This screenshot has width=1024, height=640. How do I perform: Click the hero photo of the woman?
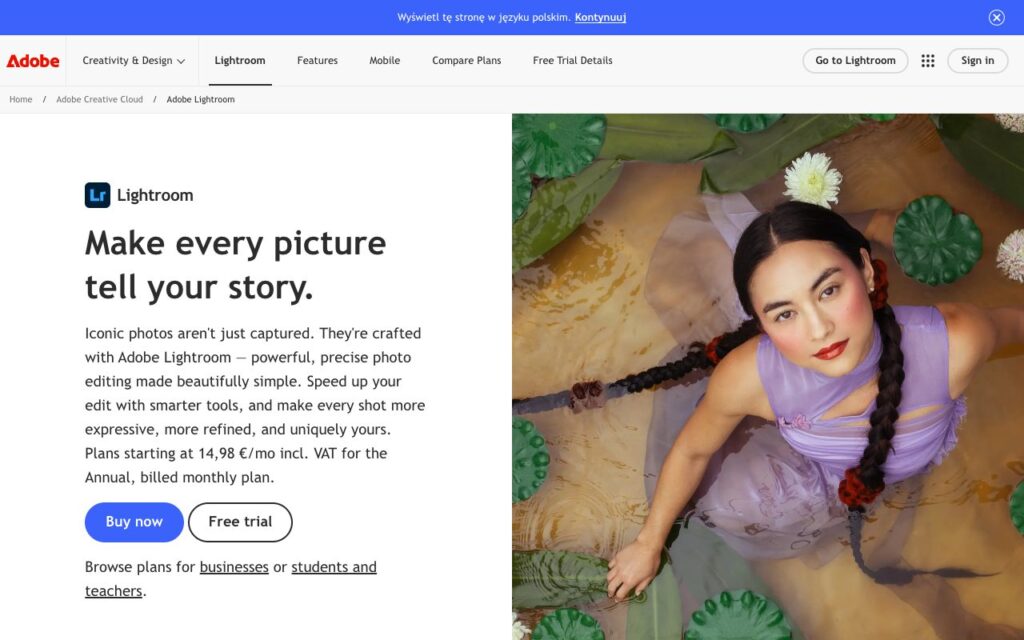pos(768,377)
